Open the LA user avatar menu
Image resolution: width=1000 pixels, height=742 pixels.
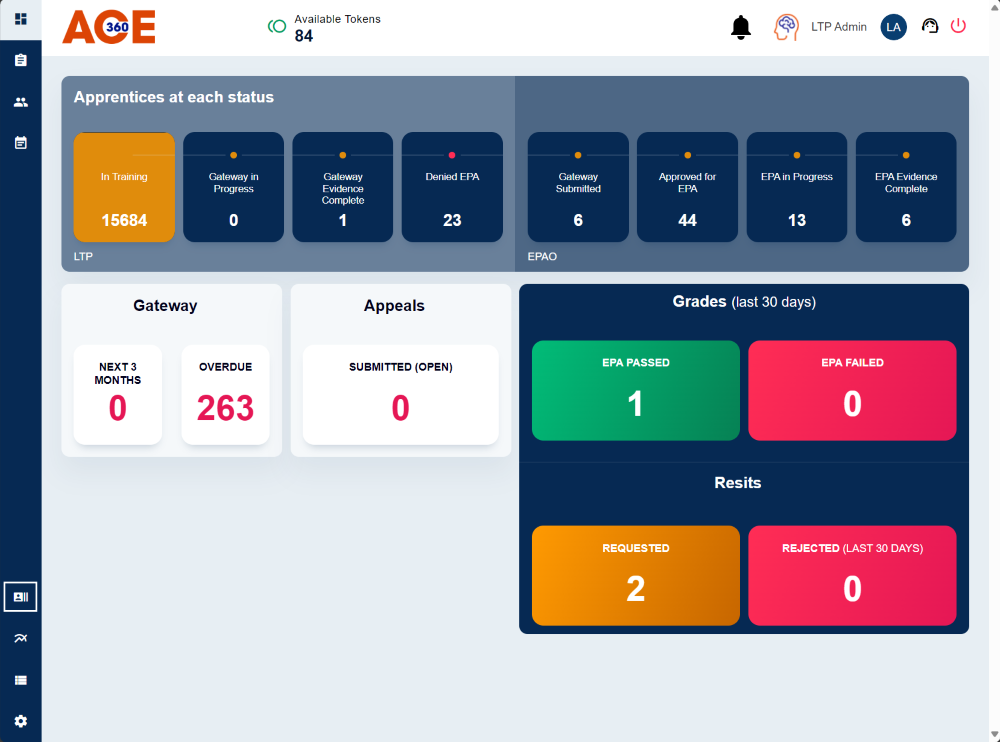click(893, 27)
